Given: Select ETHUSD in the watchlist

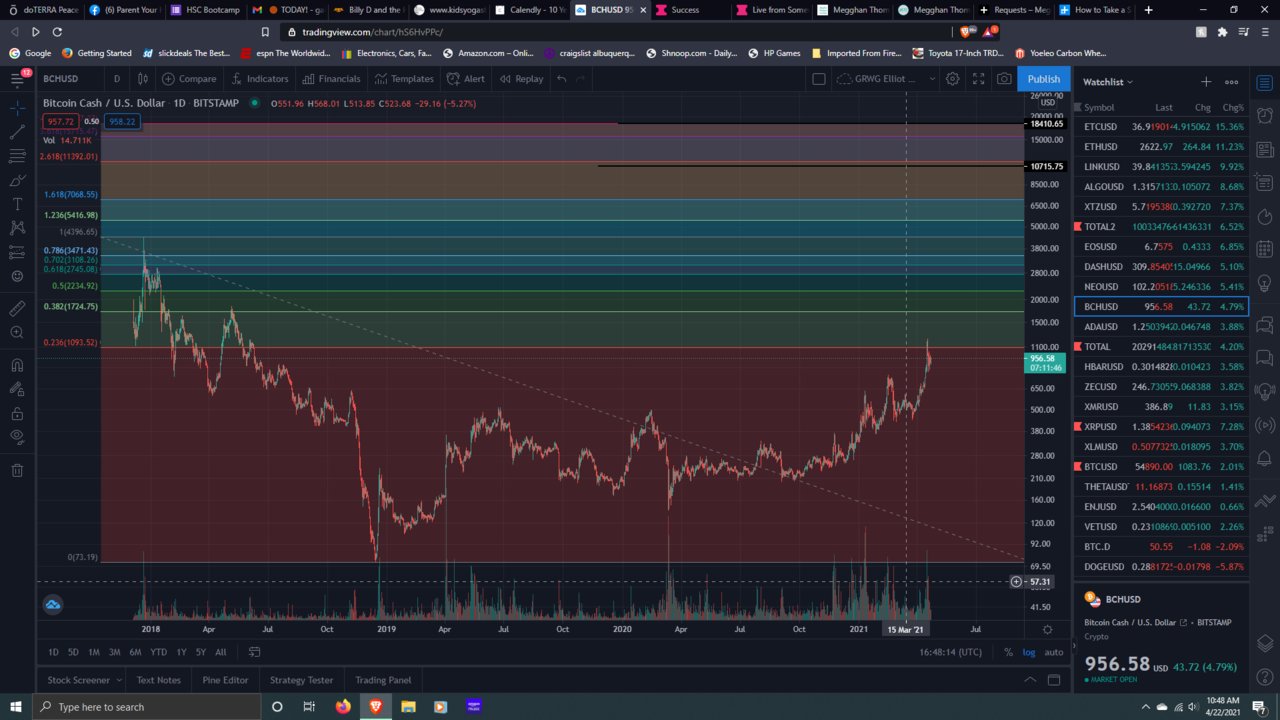Looking at the screenshot, I should [x=1161, y=147].
